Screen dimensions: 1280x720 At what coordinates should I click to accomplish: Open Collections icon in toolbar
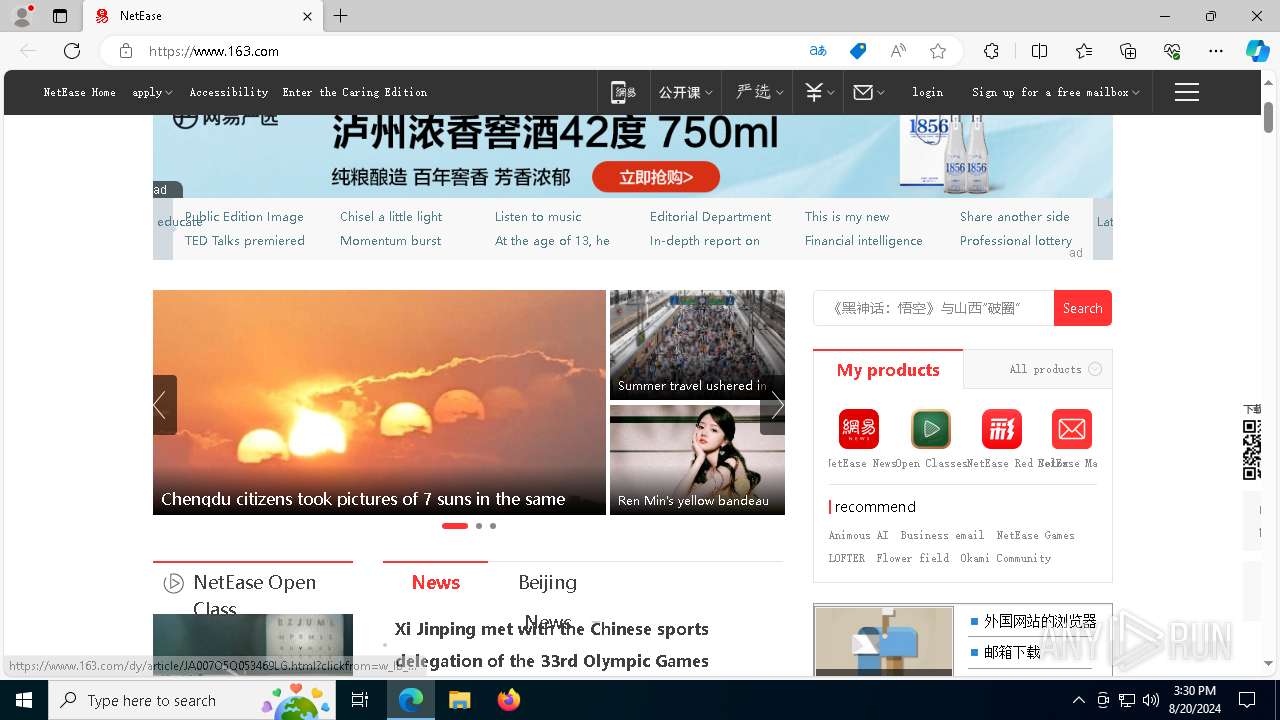pyautogui.click(x=1128, y=51)
